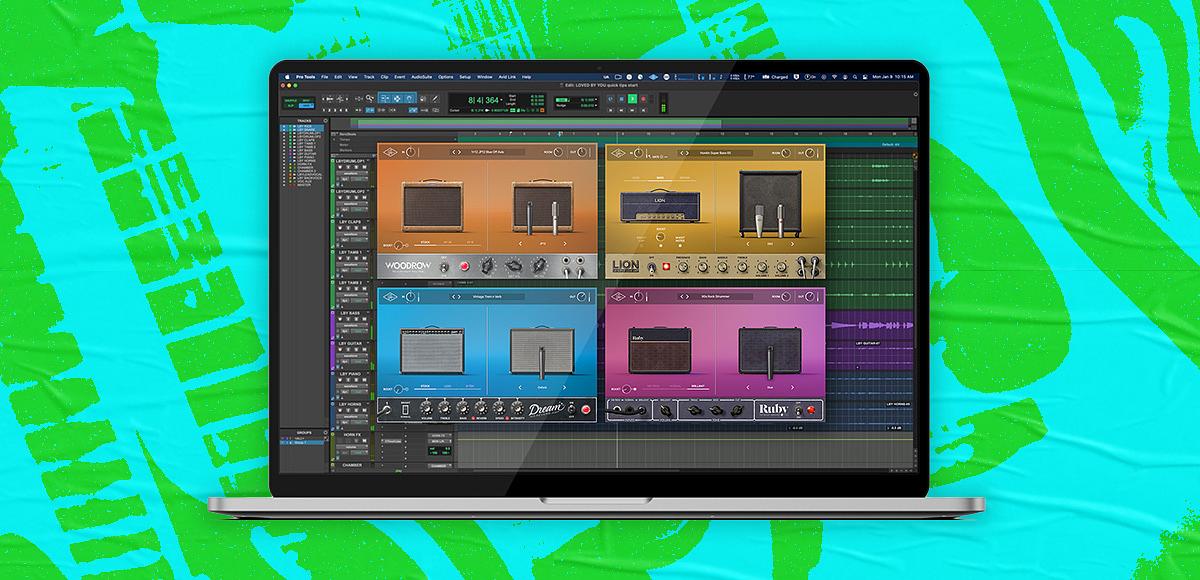This screenshot has height=580, width=1200.
Task: Click the Universal Audio logo in Ruby plugin
Action: pos(618,297)
